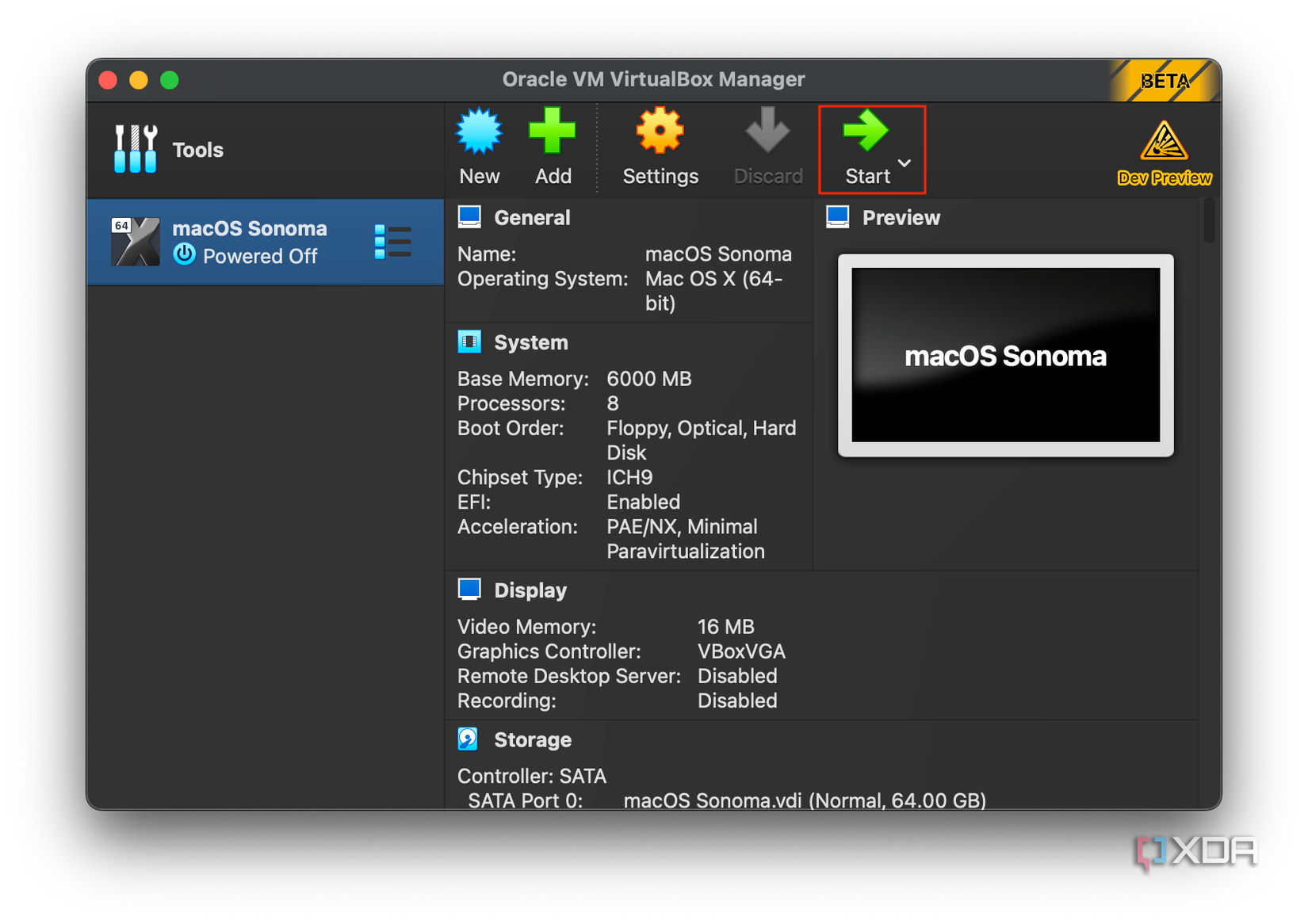The image size is (1308, 924).
Task: Click the macOS Sonoma preview thumbnail
Action: [x=1004, y=356]
